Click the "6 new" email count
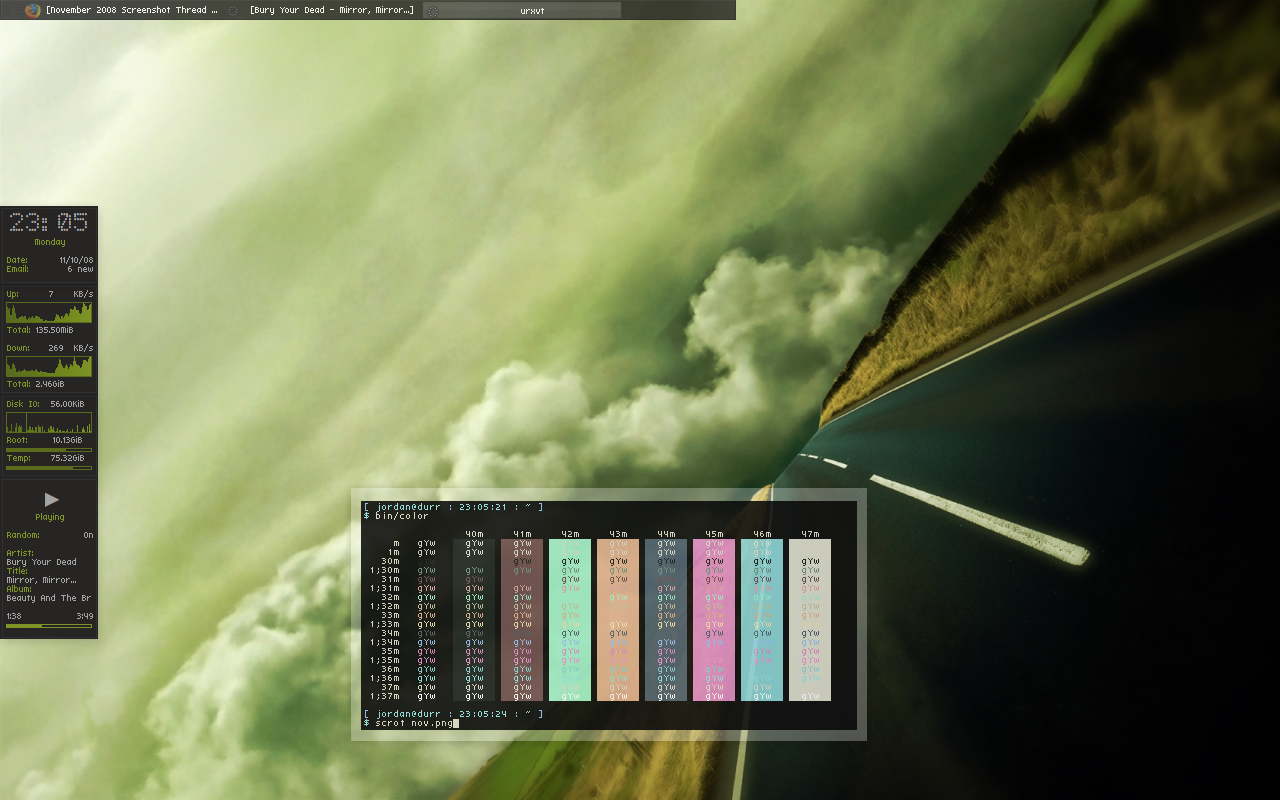Screen dimensions: 1280x800 click(x=80, y=269)
